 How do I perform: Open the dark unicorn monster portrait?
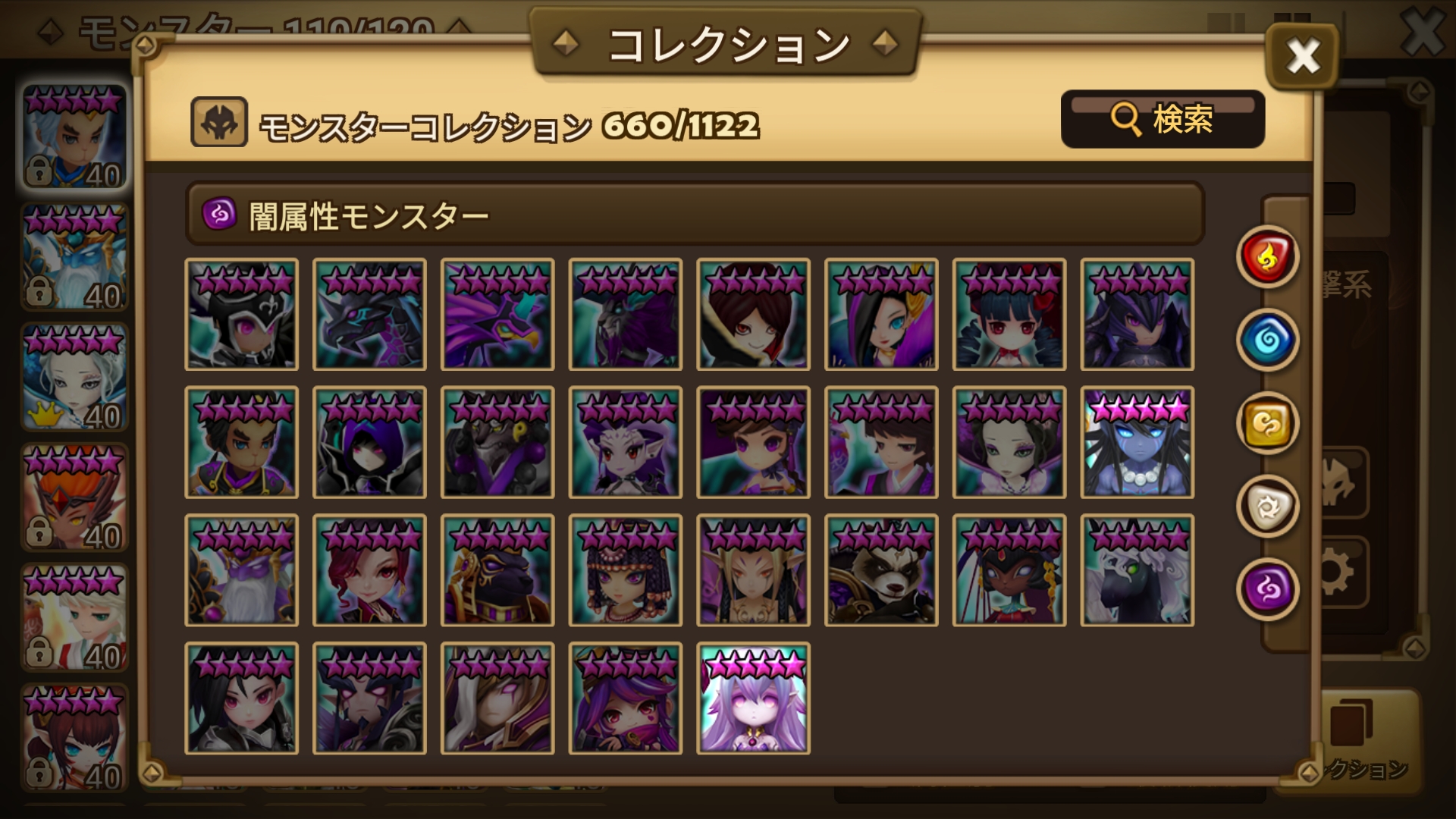click(1137, 570)
